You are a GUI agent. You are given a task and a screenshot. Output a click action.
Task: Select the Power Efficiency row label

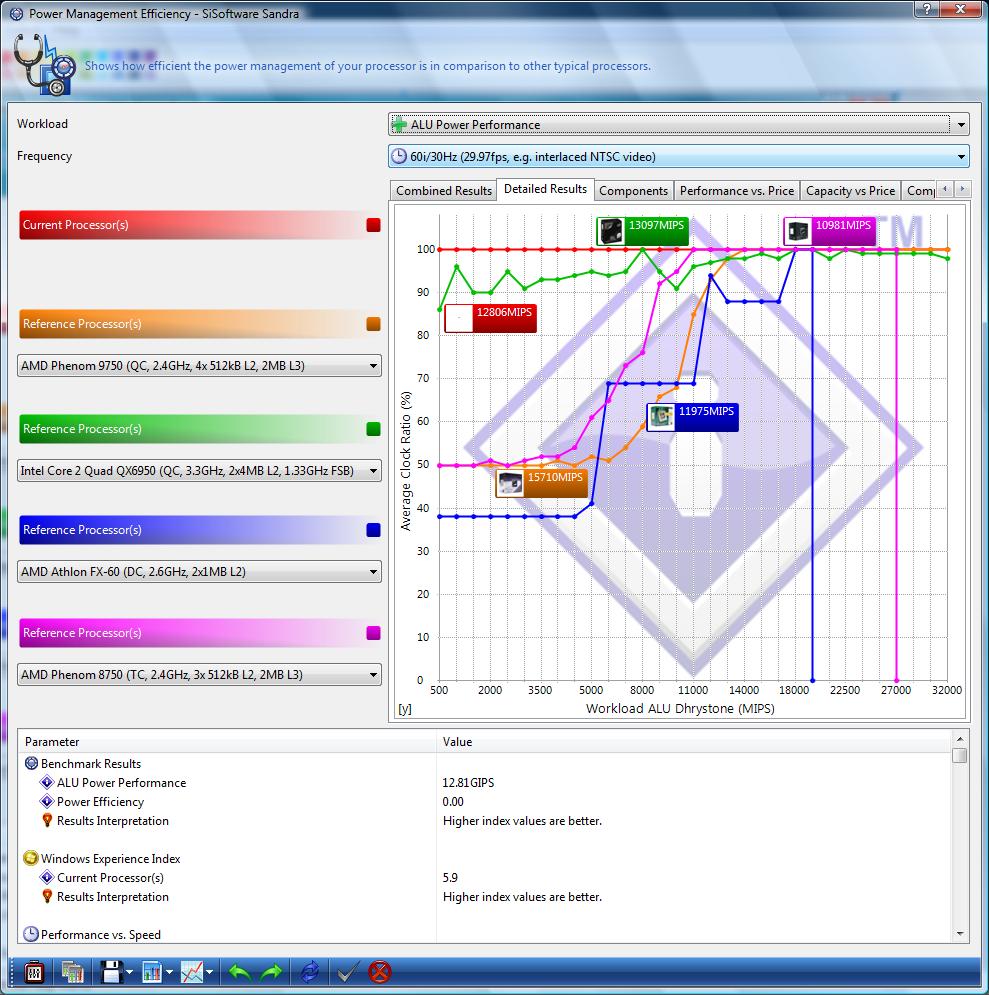pyautogui.click(x=100, y=801)
